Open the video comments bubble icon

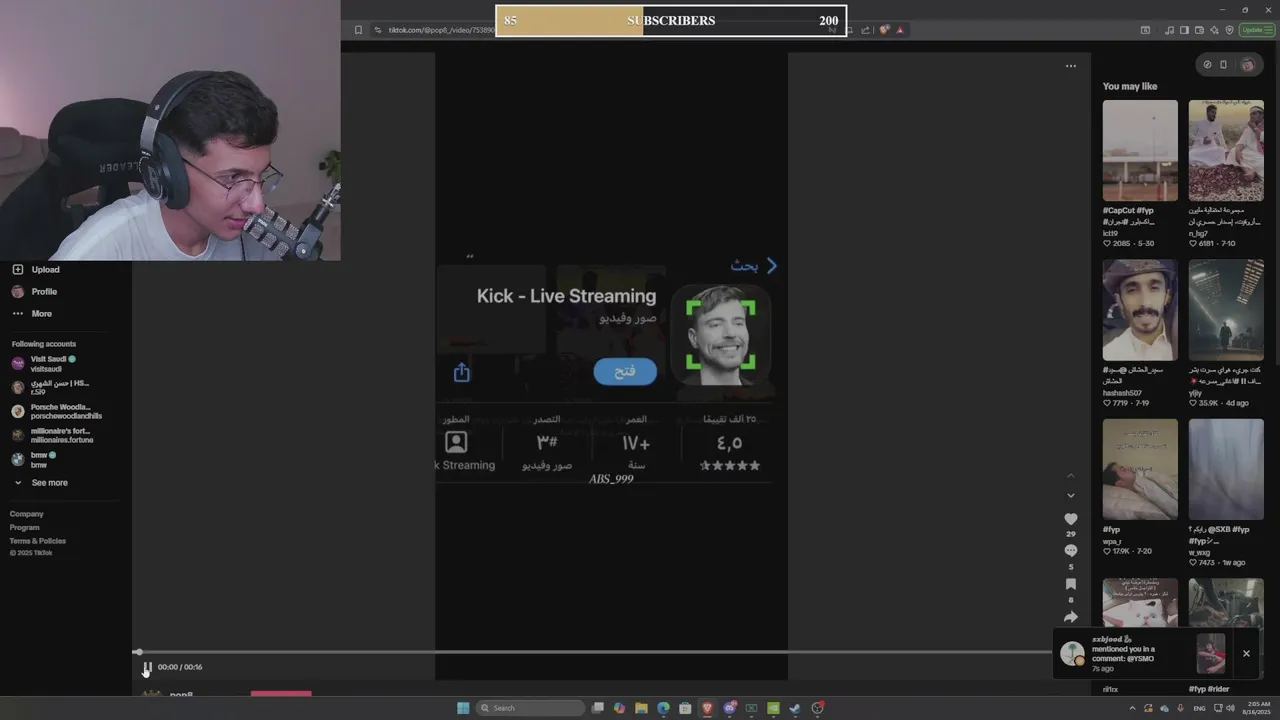(x=1071, y=551)
